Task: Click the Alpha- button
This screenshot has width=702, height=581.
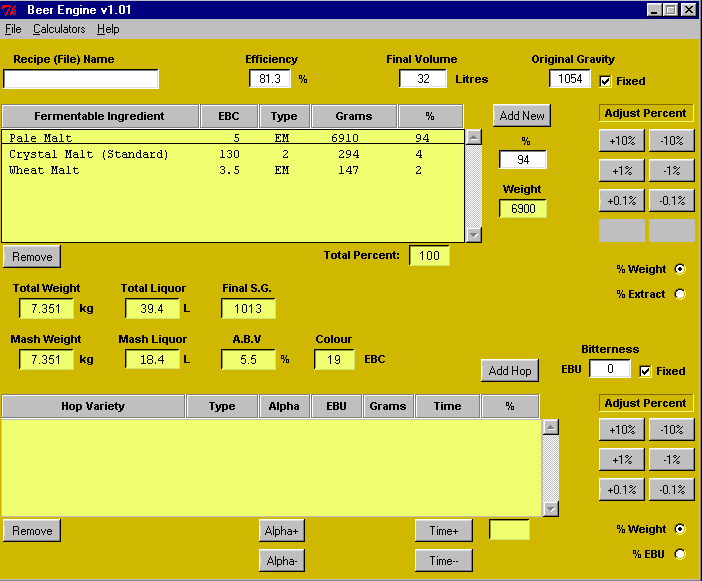Action: (x=282, y=560)
